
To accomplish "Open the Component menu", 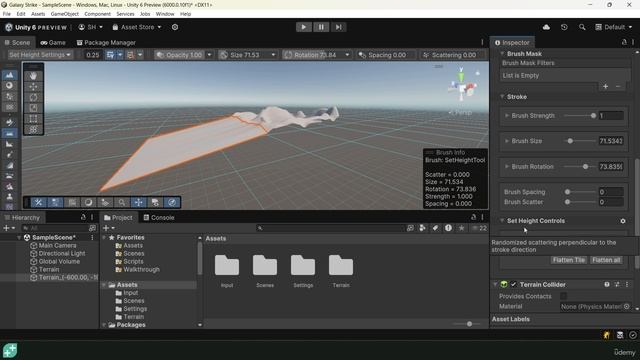I will coord(98,14).
